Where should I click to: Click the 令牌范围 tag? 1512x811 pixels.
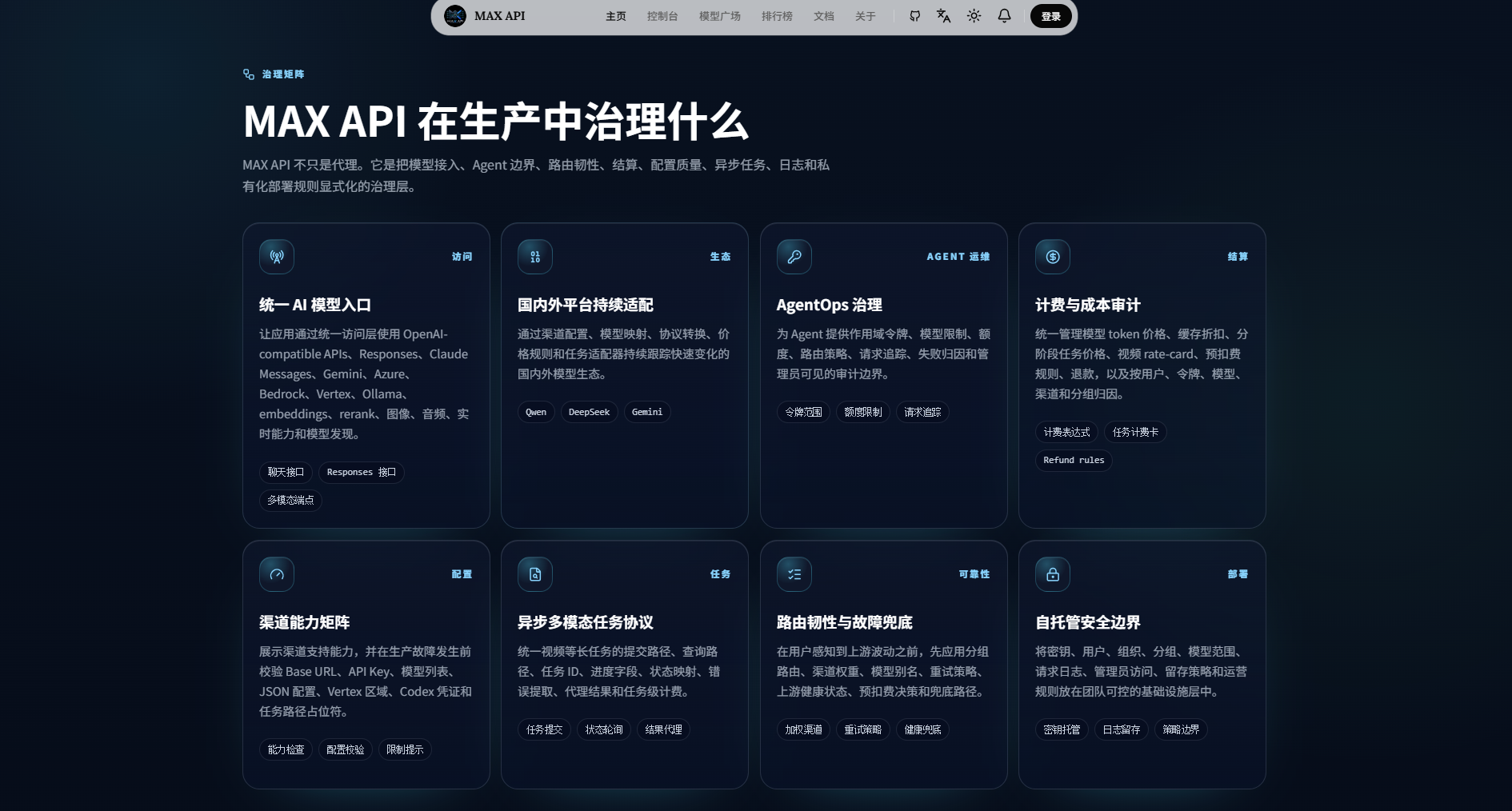pyautogui.click(x=803, y=413)
